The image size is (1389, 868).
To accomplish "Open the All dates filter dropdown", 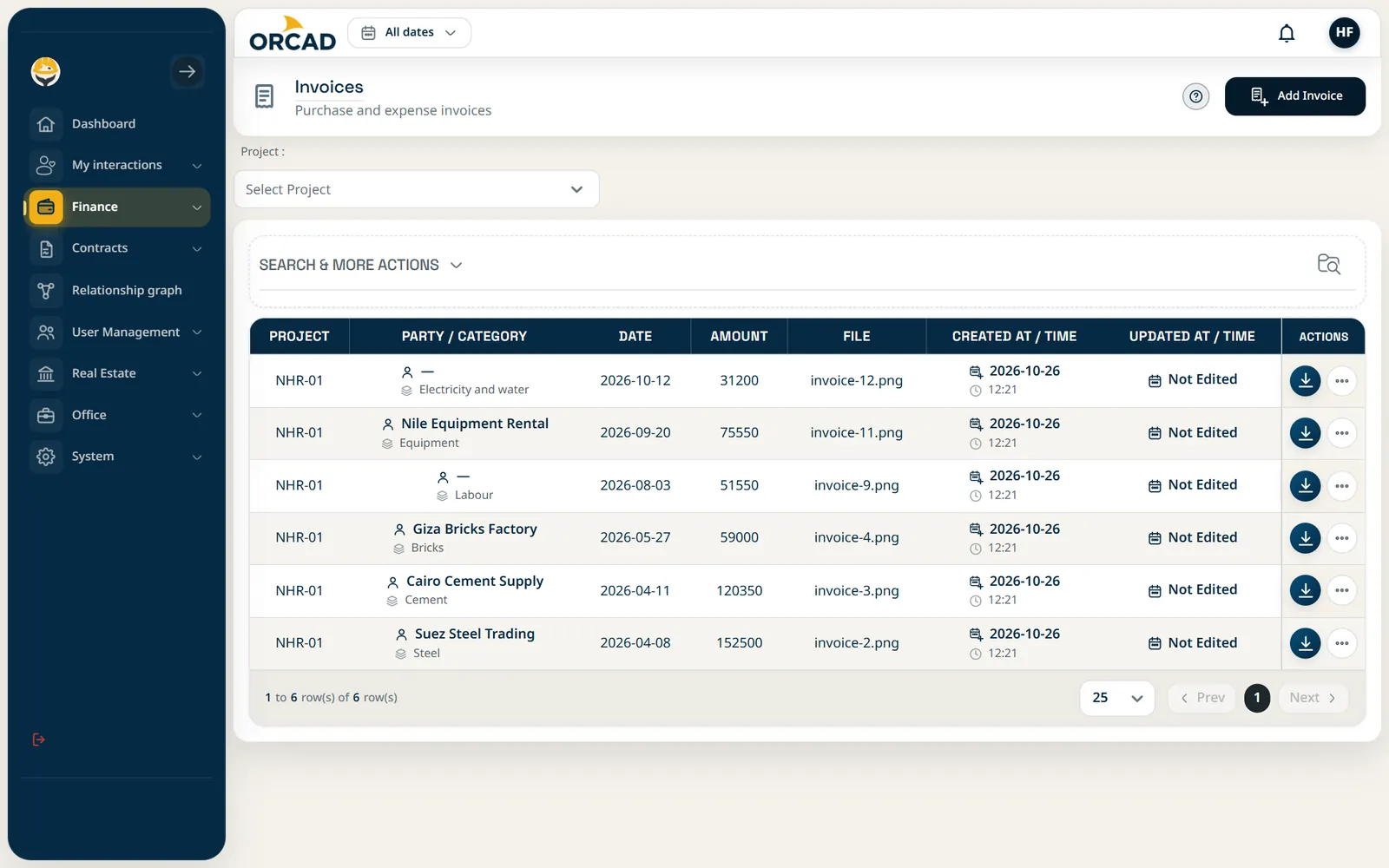I will 409,33.
